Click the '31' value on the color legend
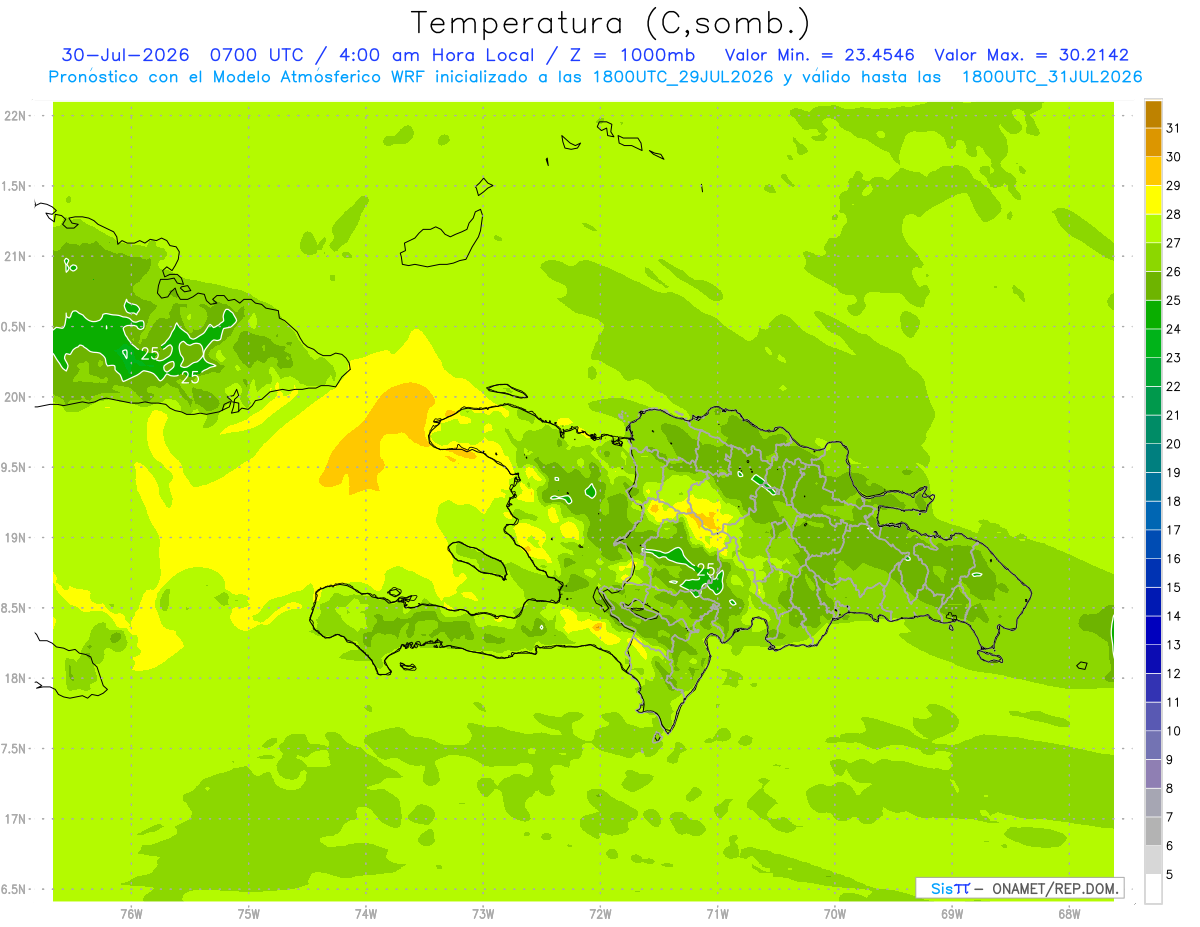The height and width of the screenshot is (927, 1200). [1174, 128]
